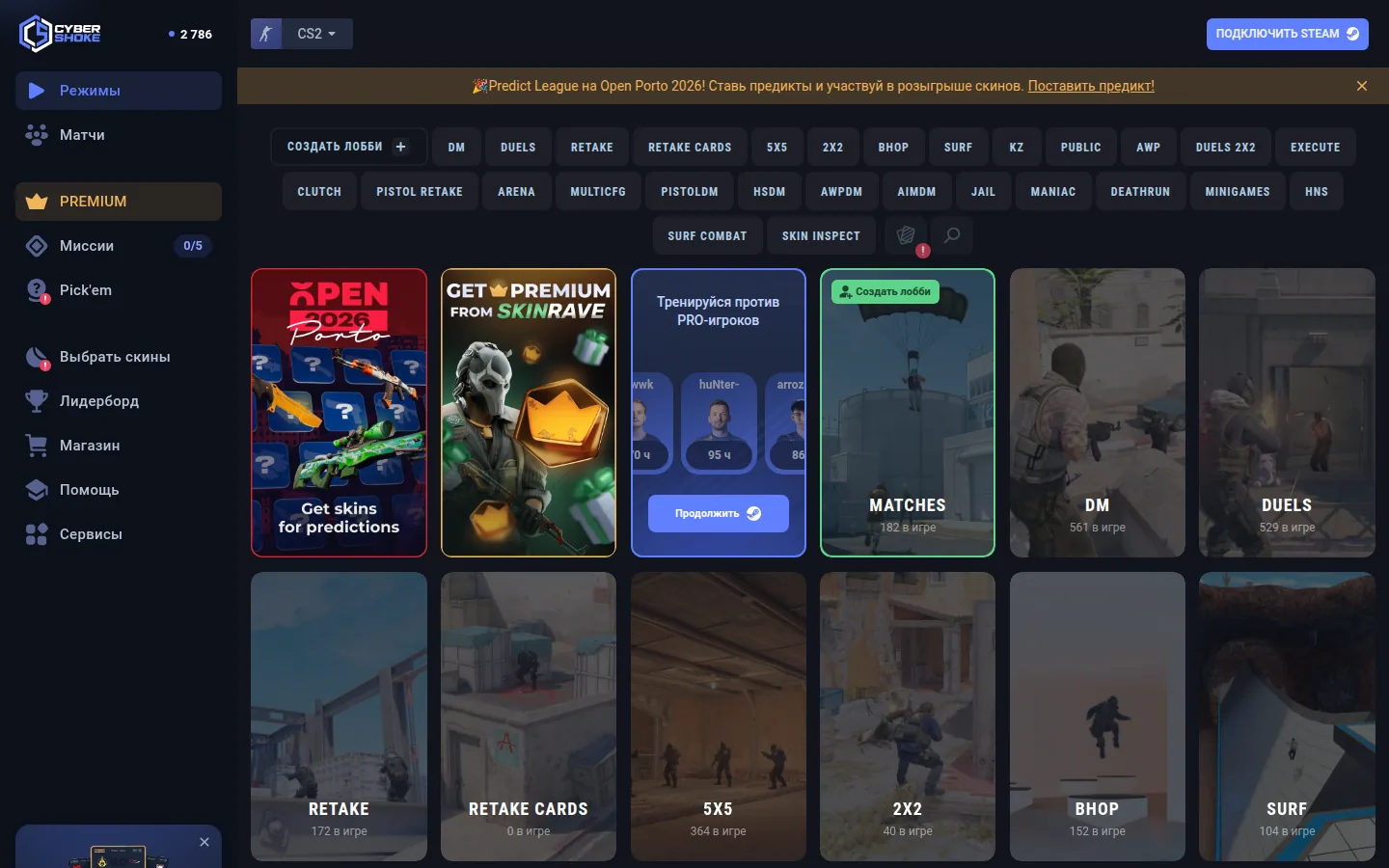Open the Матчи menu item
The image size is (1389, 868).
[x=119, y=135]
